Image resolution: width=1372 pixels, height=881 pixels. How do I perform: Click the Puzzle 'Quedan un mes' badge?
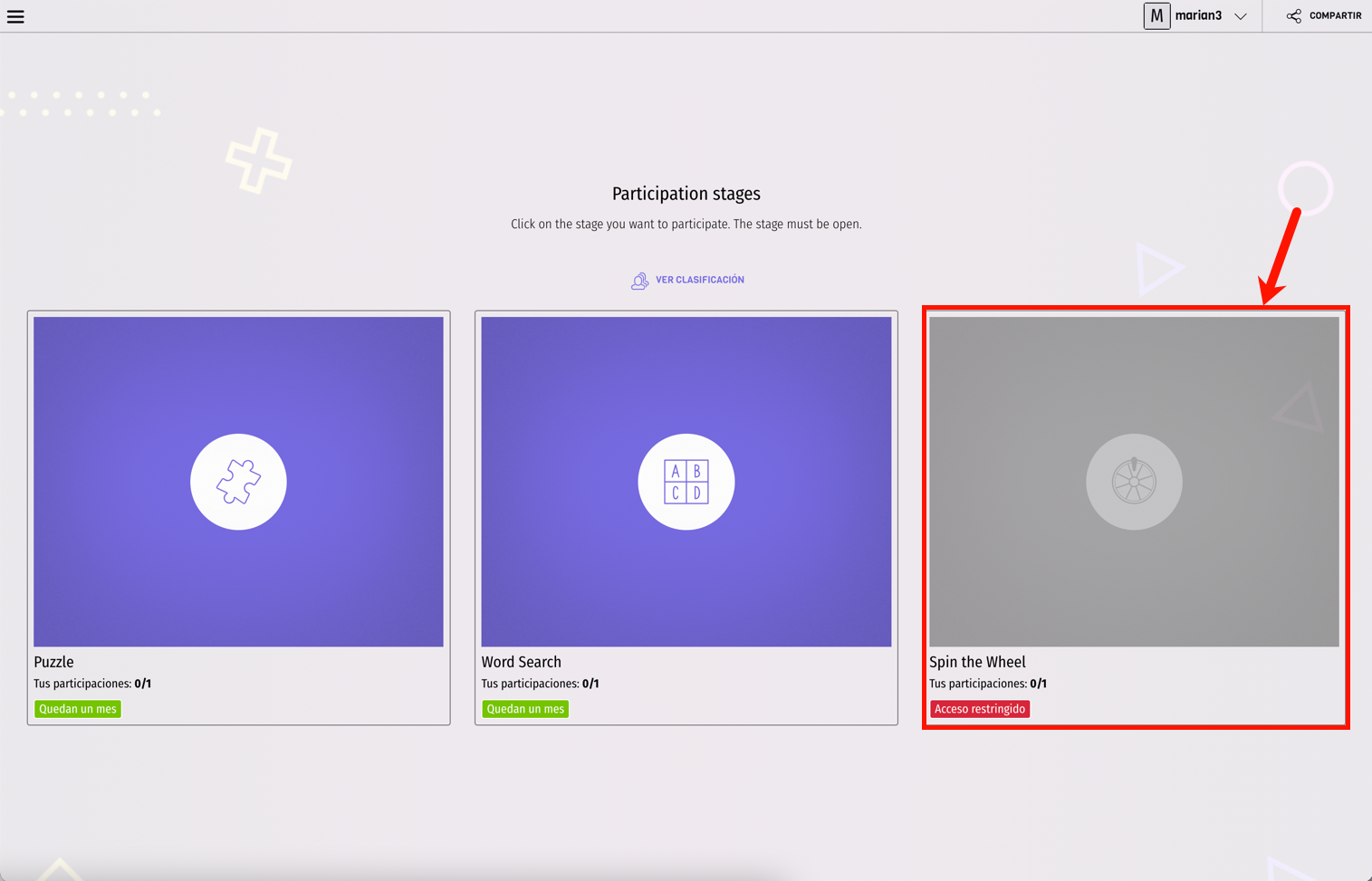tap(78, 709)
